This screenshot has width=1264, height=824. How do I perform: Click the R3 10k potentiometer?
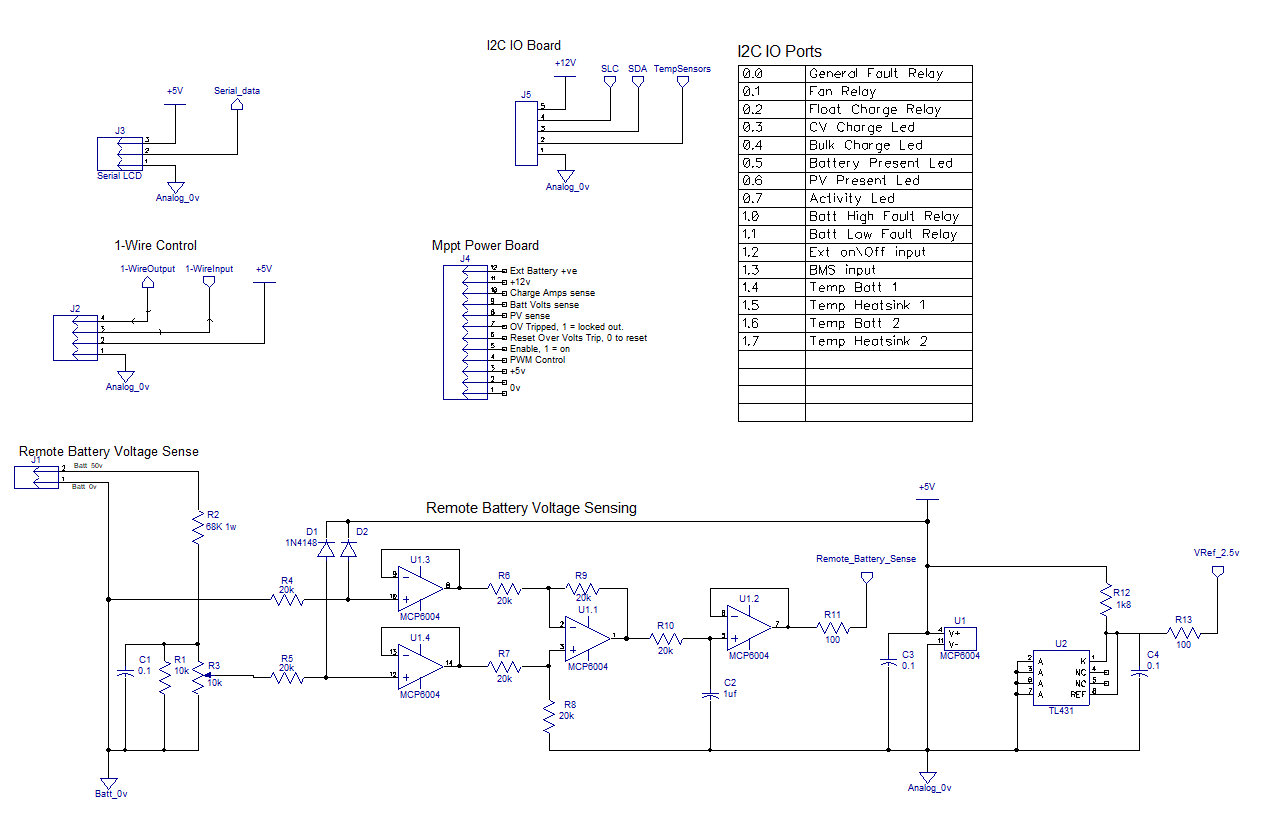pyautogui.click(x=199, y=679)
